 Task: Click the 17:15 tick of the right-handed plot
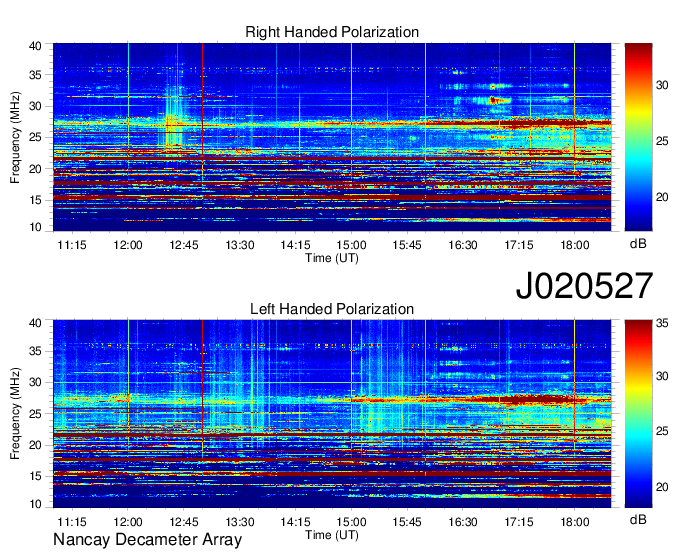pyautogui.click(x=519, y=245)
